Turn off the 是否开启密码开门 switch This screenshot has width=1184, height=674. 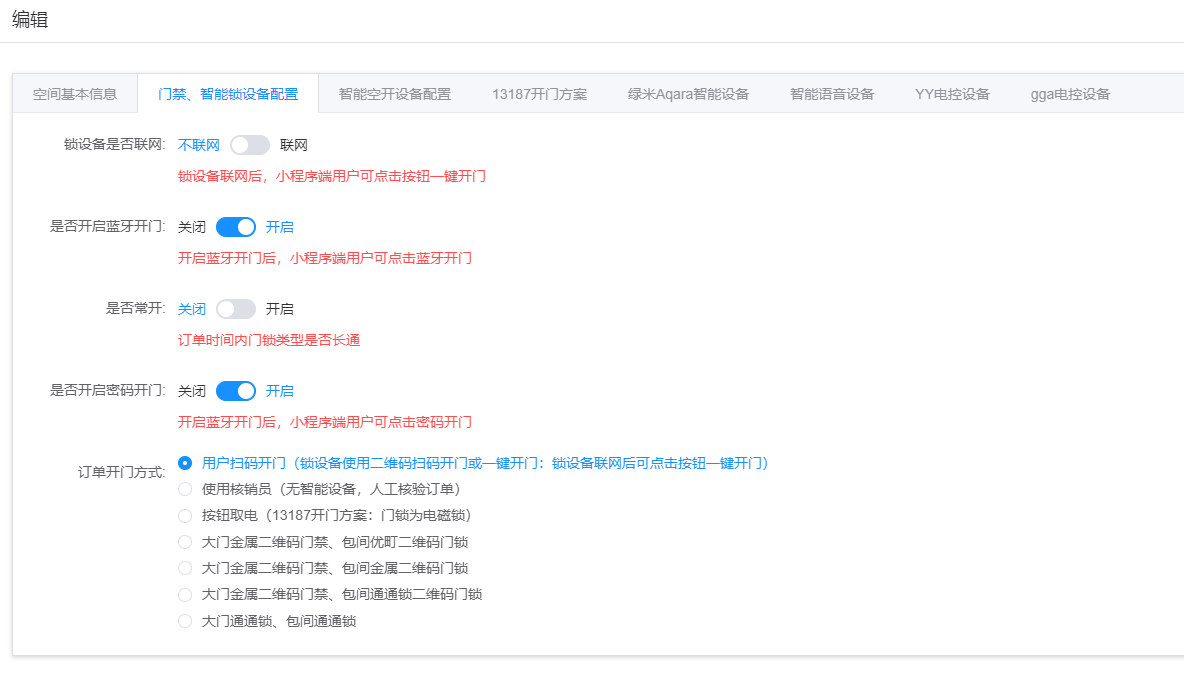click(236, 391)
